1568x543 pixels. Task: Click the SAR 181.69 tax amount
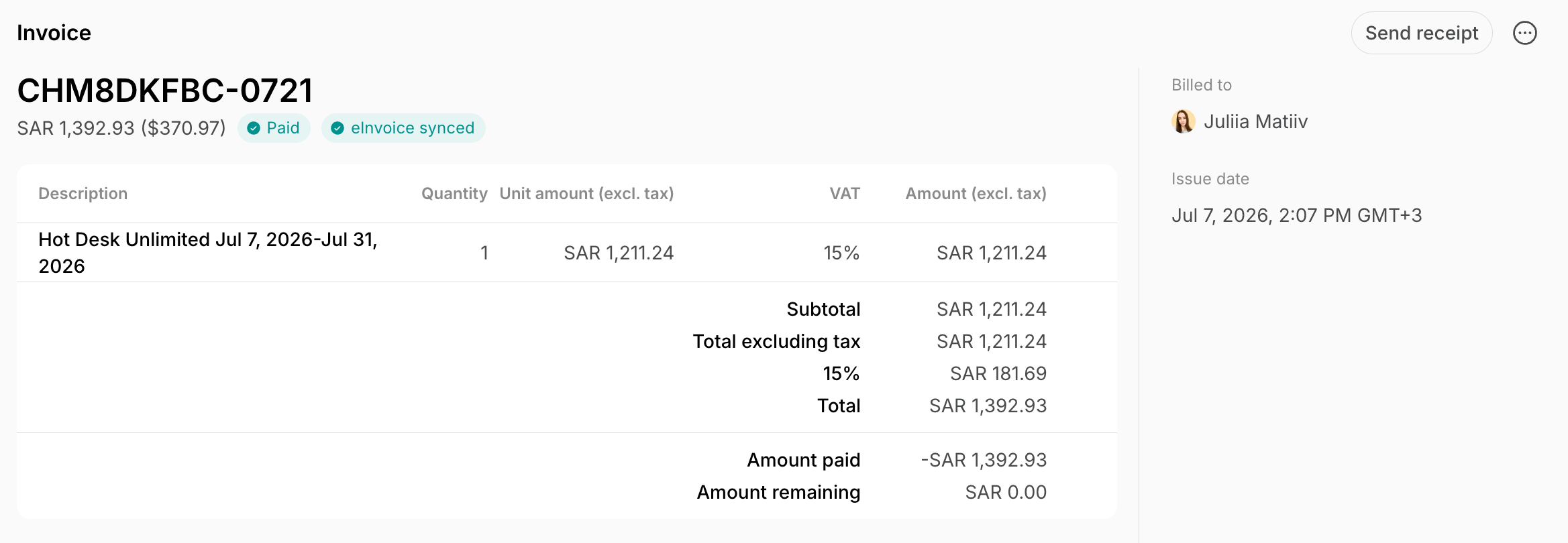998,373
